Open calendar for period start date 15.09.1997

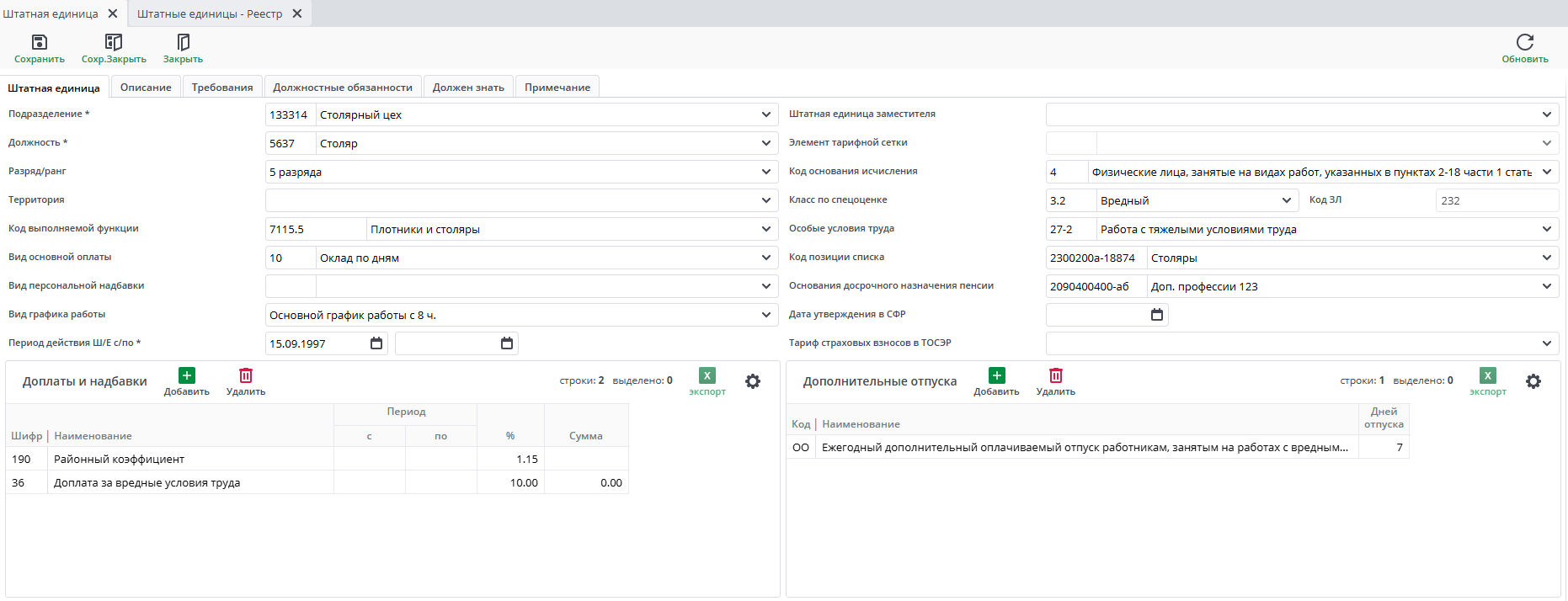tap(376, 343)
